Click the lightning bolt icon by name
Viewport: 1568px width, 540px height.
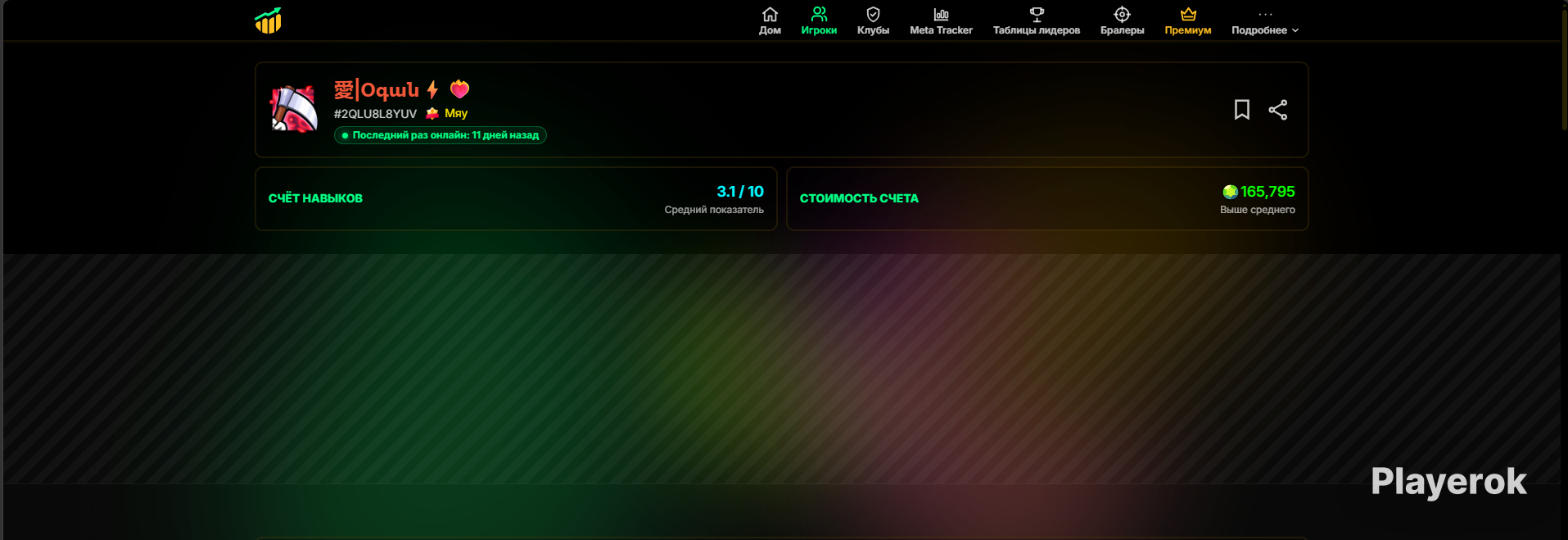(x=432, y=89)
